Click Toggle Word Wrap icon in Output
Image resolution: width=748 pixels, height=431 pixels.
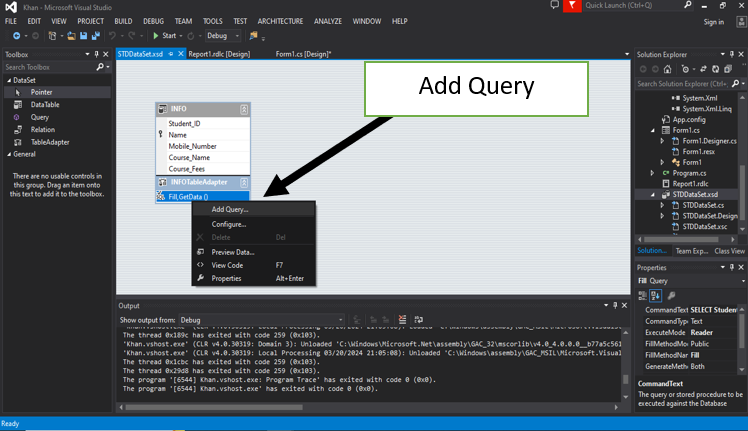click(x=419, y=320)
